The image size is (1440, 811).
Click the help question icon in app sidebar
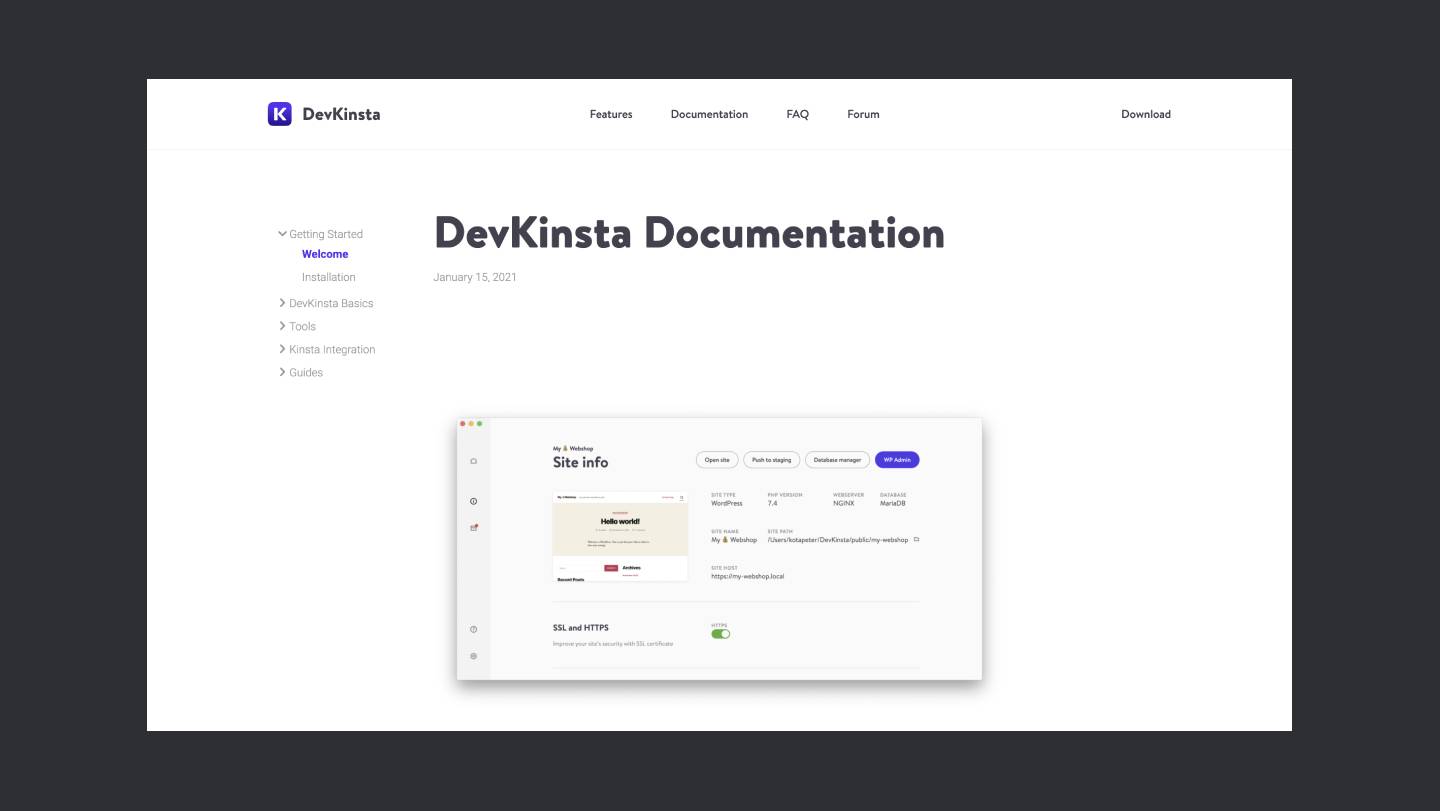(x=474, y=629)
